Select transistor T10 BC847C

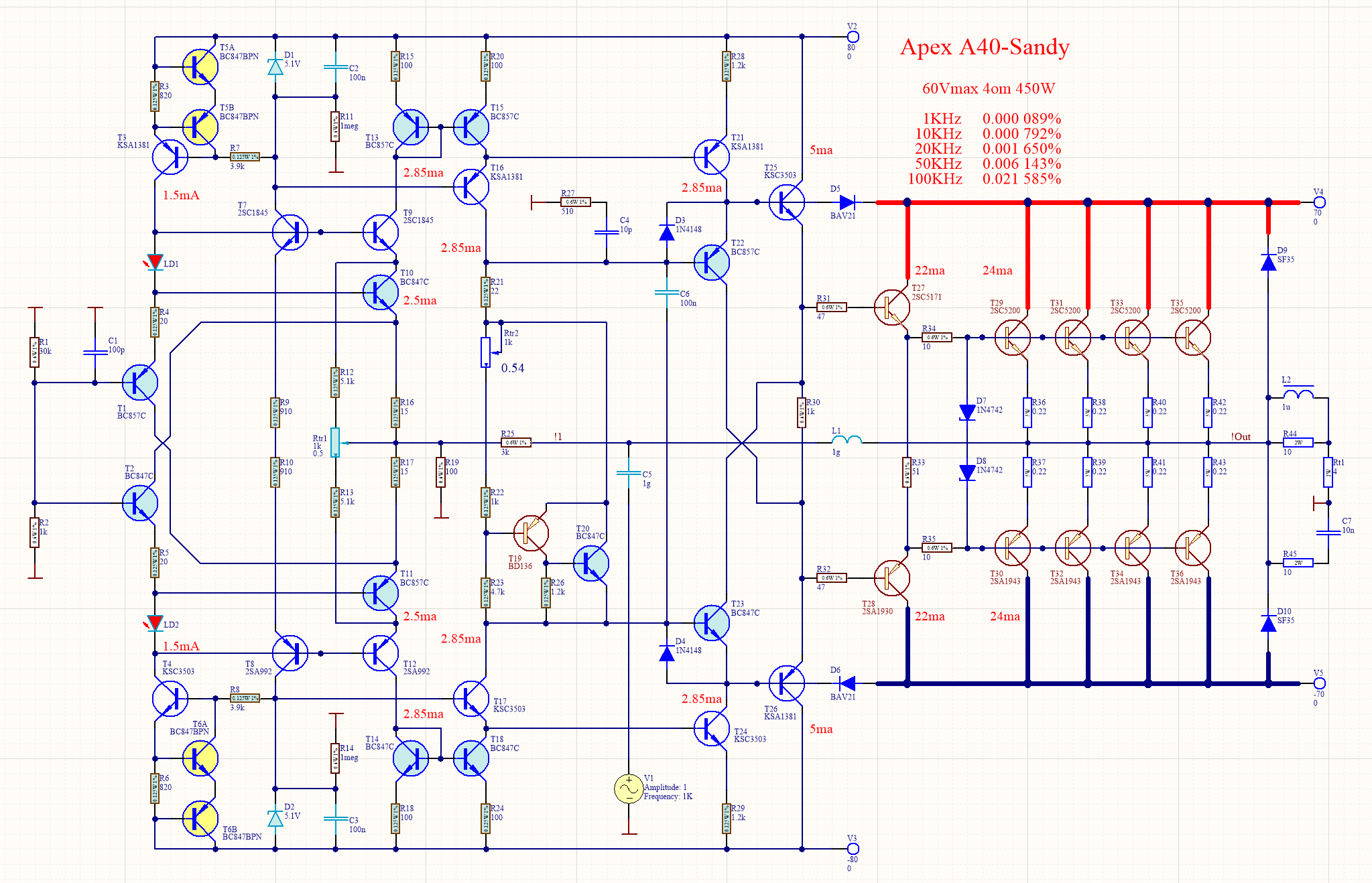point(380,292)
